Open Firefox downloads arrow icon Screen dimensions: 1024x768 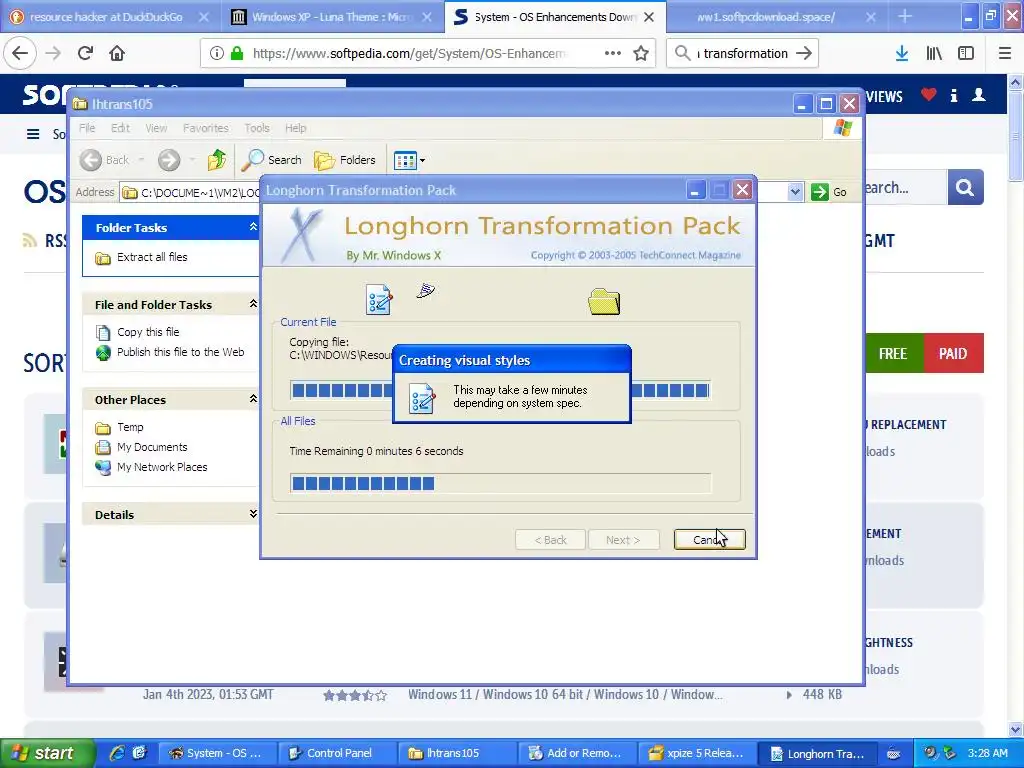(x=902, y=54)
